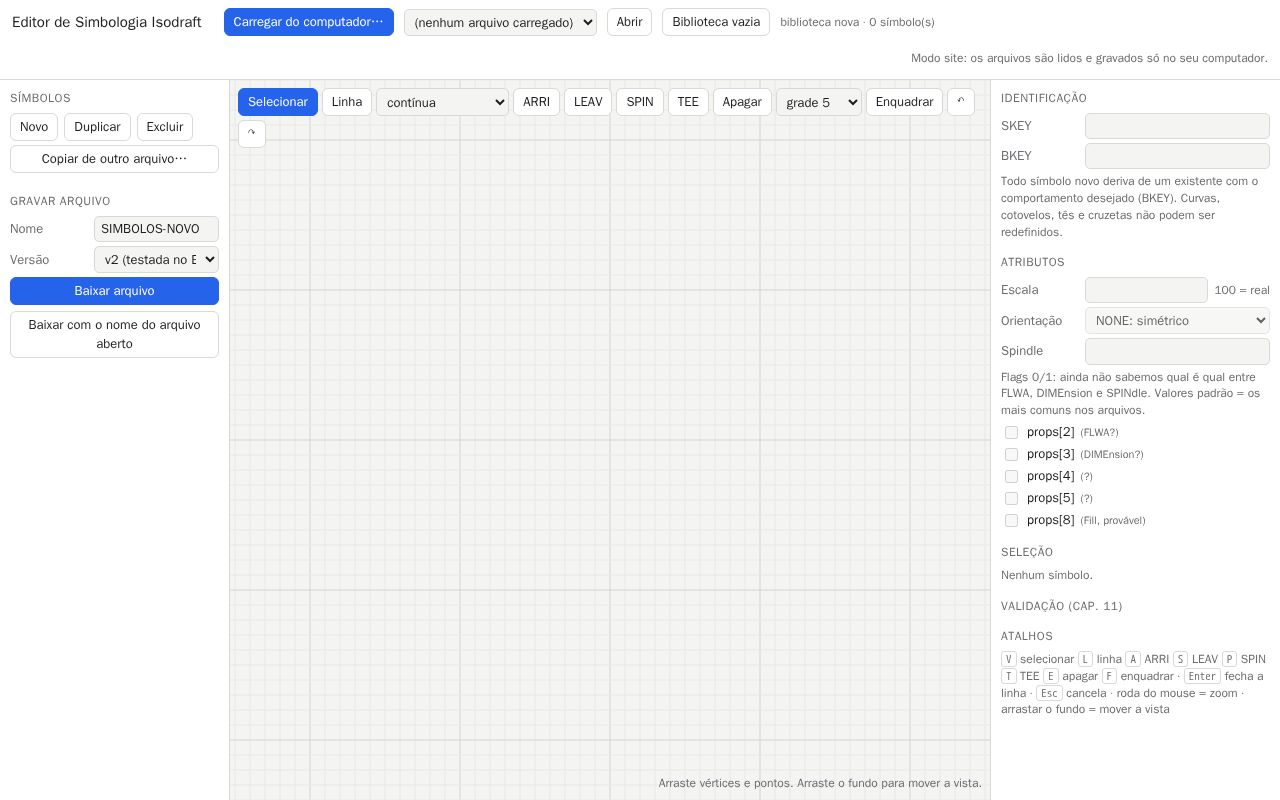
Task: Check the props[5] checkbox
Action: click(1011, 499)
